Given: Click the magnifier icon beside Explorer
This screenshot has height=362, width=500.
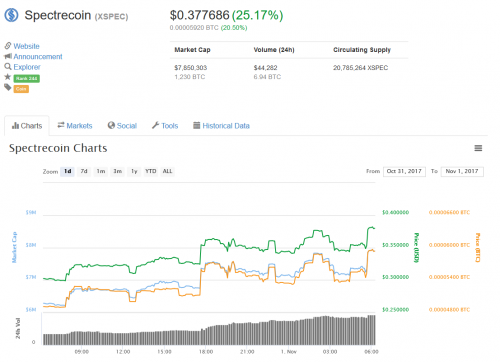Looking at the screenshot, I should coord(8,66).
